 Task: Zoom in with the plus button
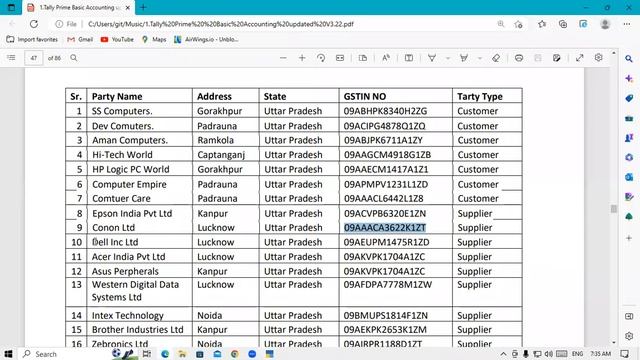point(302,58)
